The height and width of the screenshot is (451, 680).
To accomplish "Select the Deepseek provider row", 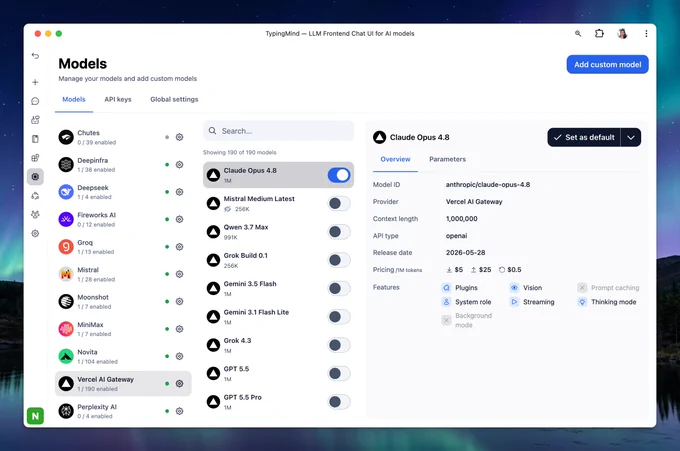I will coord(123,192).
